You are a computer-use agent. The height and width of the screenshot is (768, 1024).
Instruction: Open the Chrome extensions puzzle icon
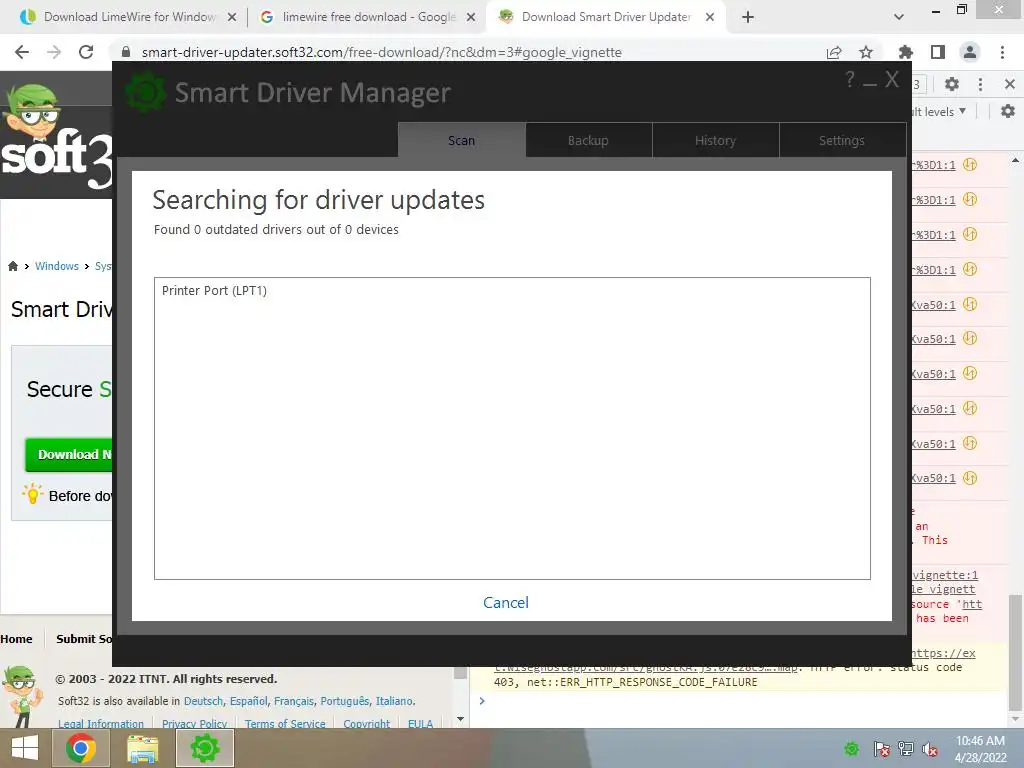(906, 52)
